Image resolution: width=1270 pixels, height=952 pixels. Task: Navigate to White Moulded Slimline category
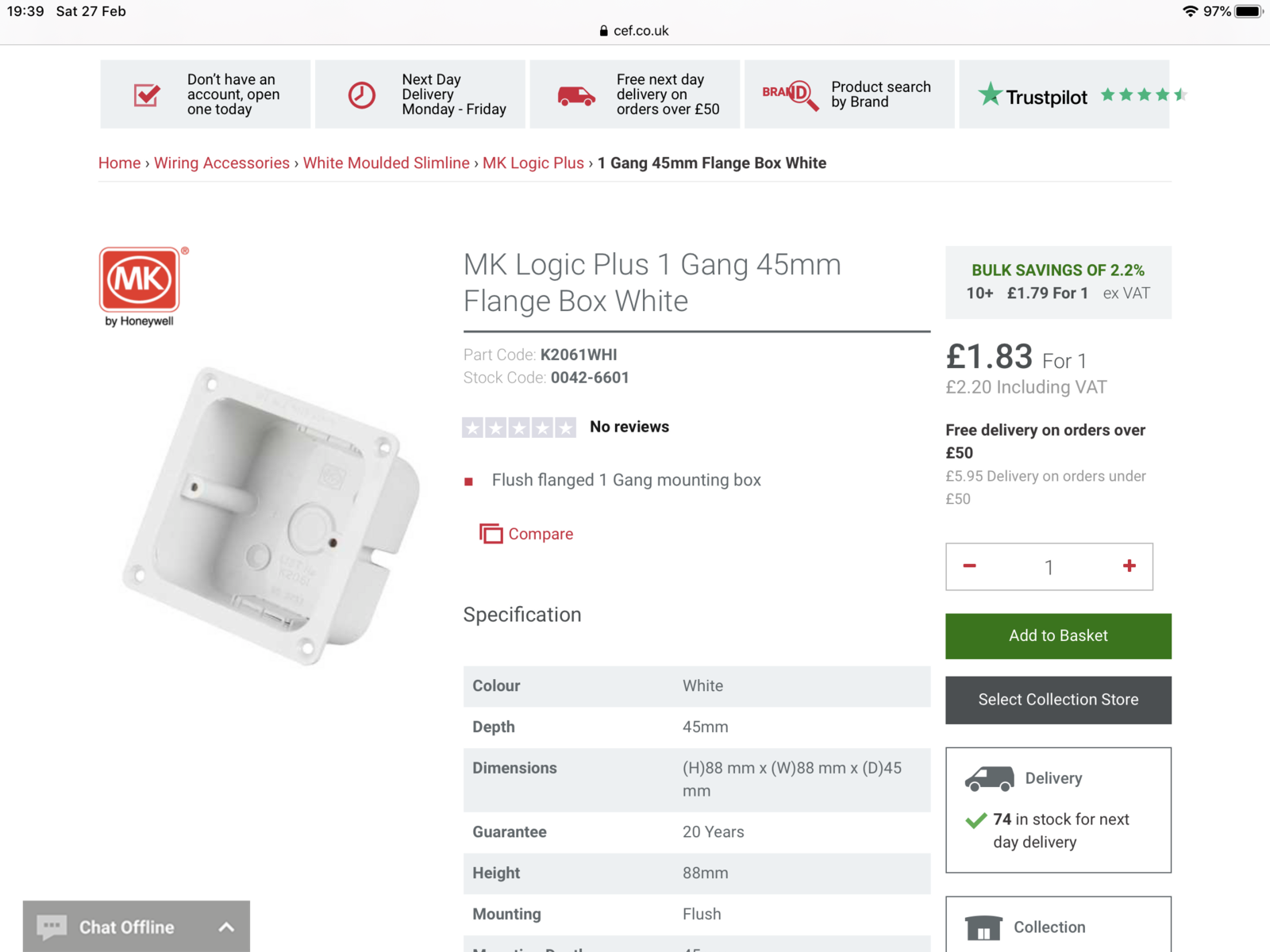(x=386, y=163)
